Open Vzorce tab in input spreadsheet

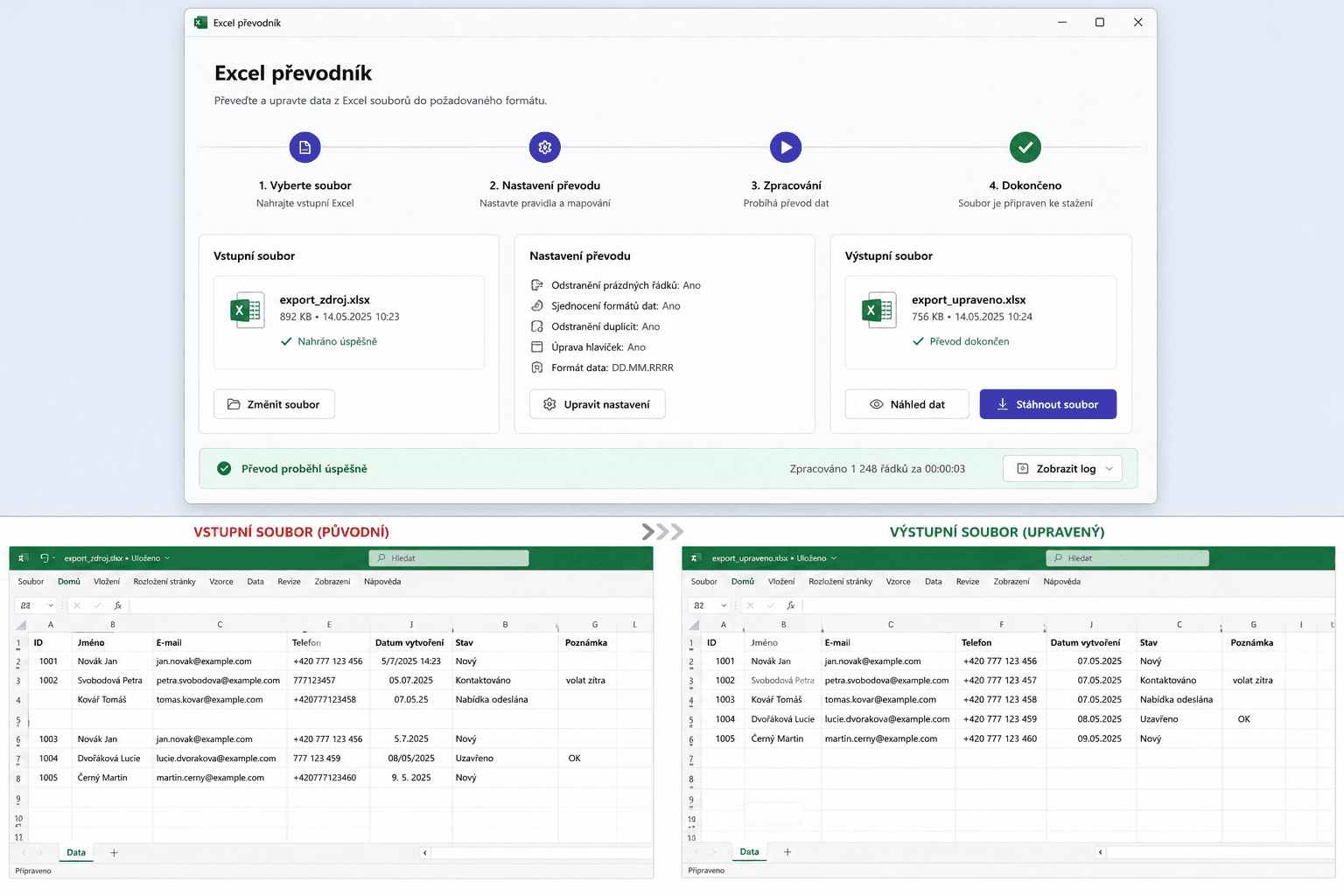tap(221, 582)
